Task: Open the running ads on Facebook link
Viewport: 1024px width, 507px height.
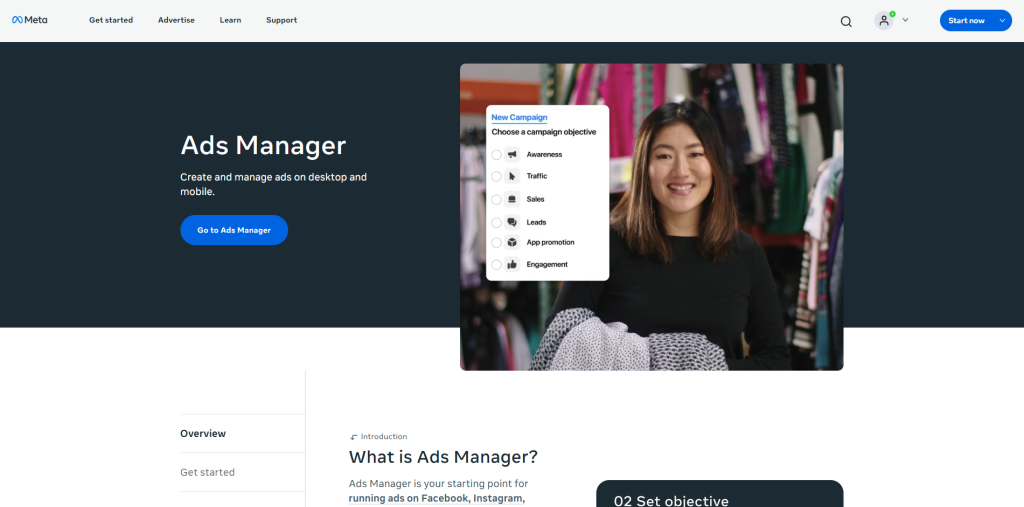Action: click(x=436, y=499)
